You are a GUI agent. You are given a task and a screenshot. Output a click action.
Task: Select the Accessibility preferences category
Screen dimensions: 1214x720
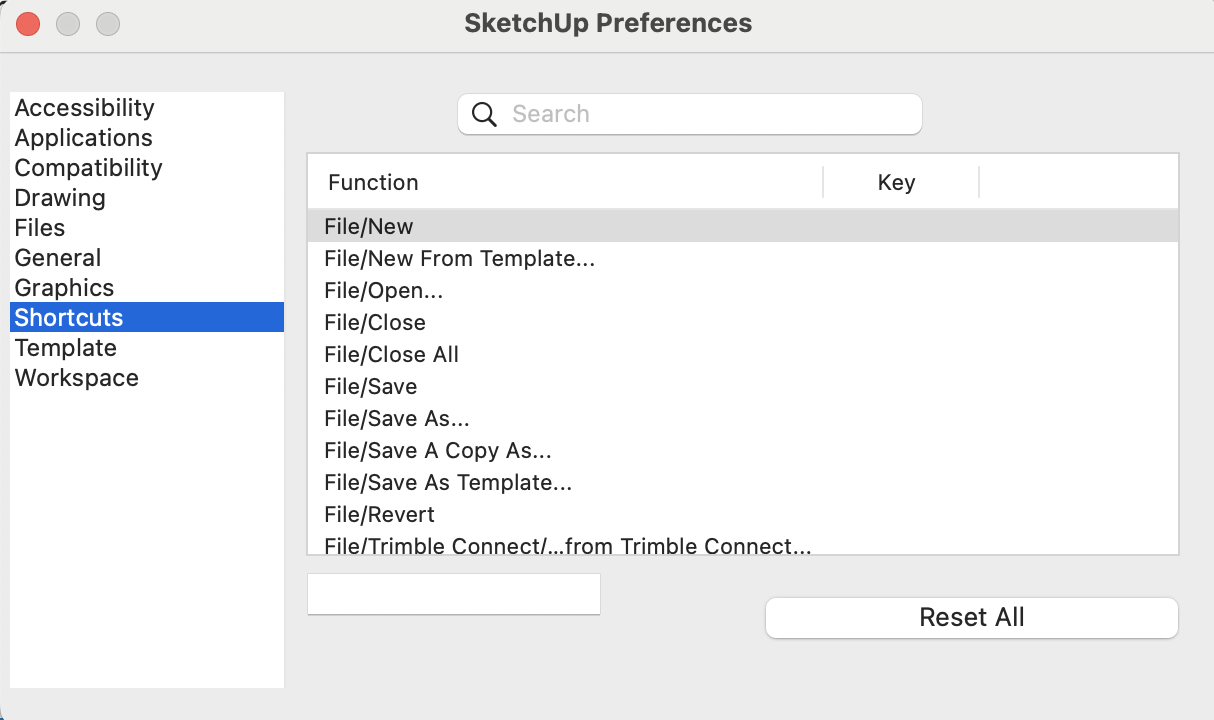point(84,108)
